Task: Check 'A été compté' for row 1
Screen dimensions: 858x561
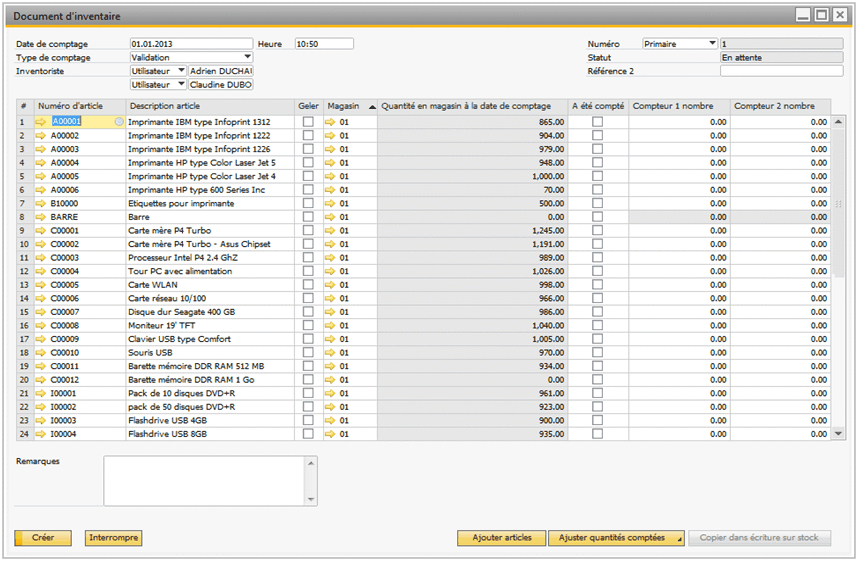Action: tap(597, 121)
